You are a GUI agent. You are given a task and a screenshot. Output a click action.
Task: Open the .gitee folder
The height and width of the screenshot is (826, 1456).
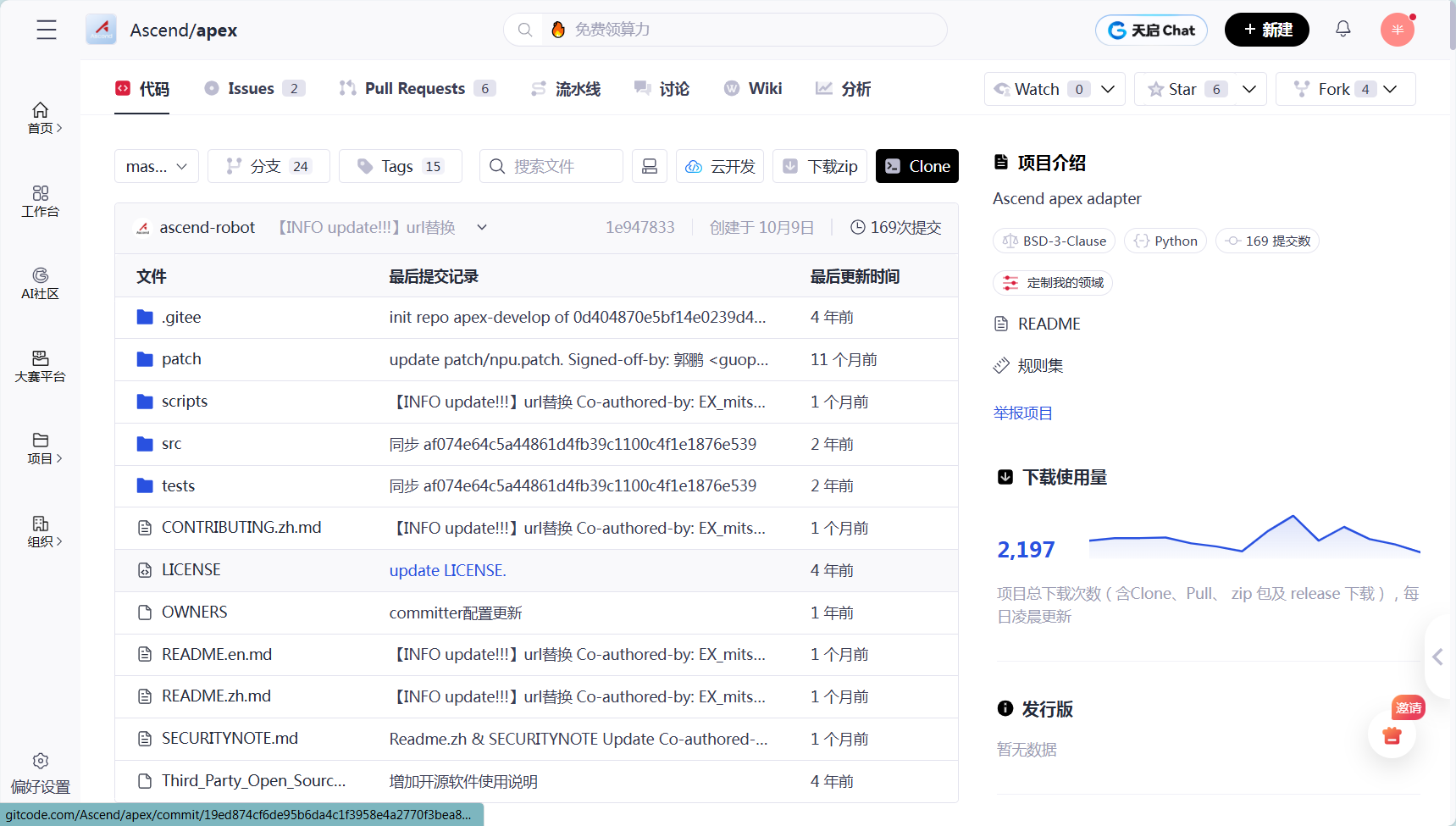pos(181,317)
